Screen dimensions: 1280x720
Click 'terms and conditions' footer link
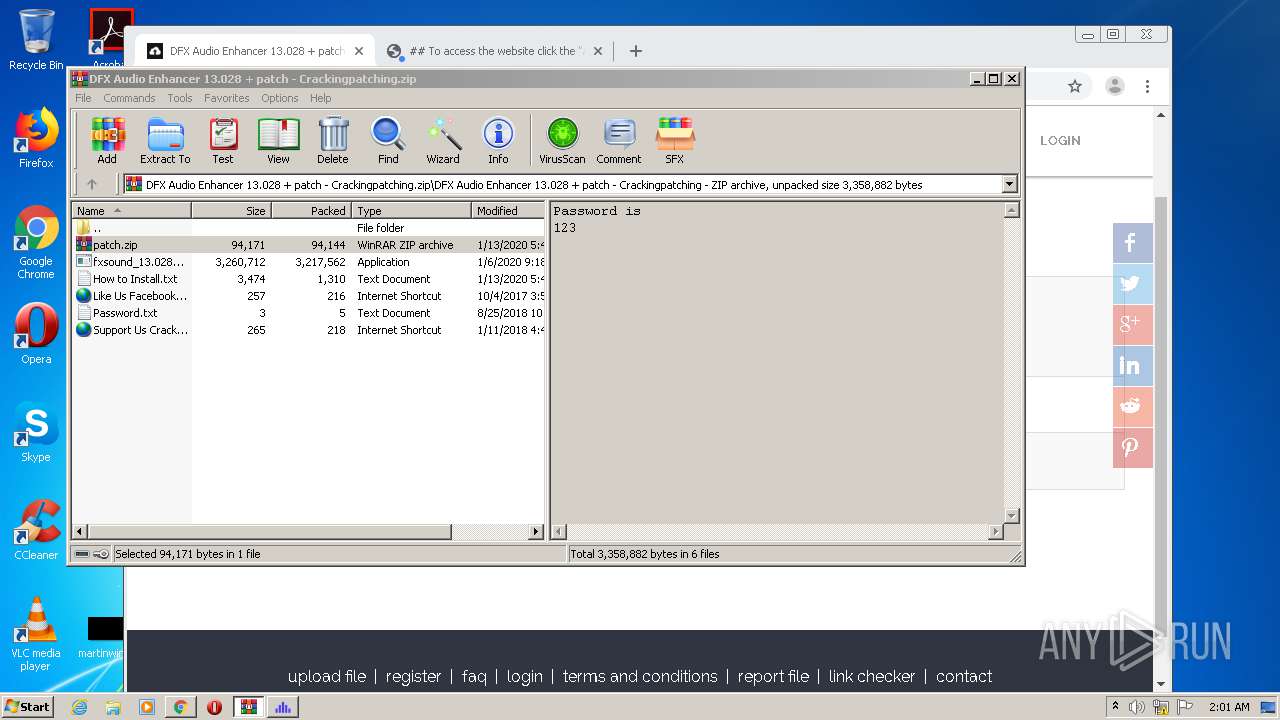(640, 676)
